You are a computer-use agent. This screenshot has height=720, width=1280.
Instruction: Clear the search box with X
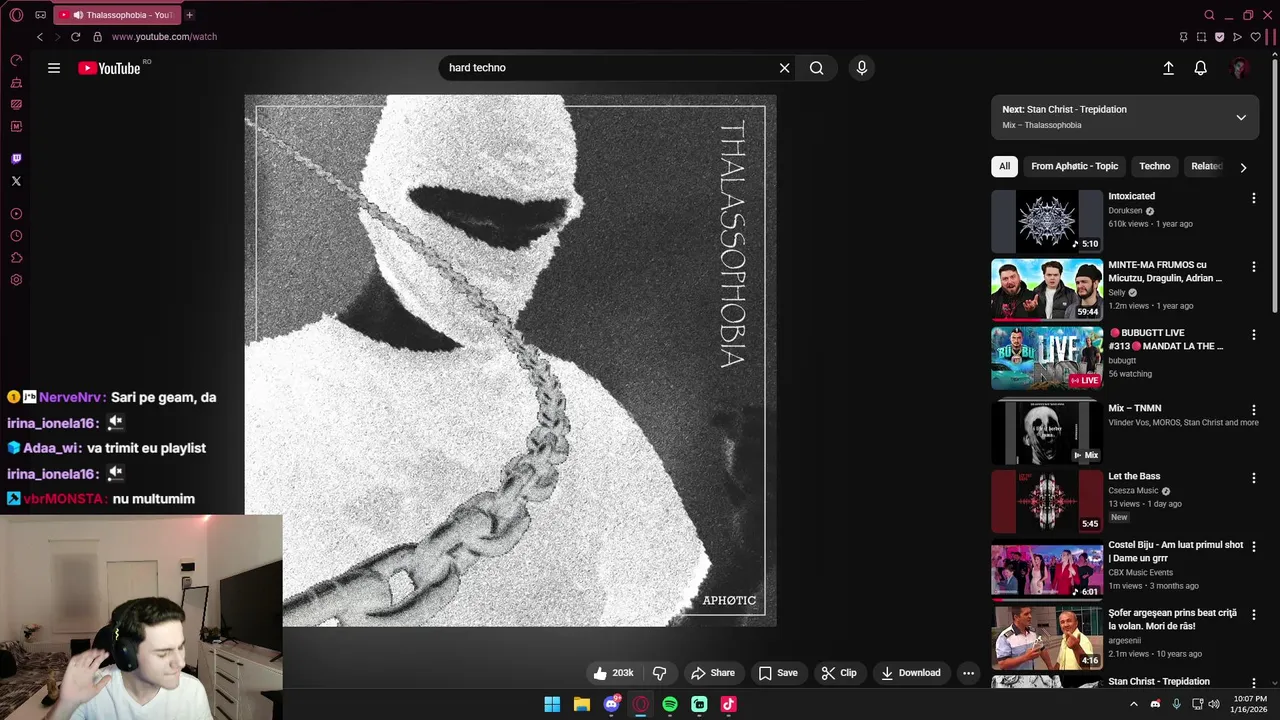click(785, 68)
